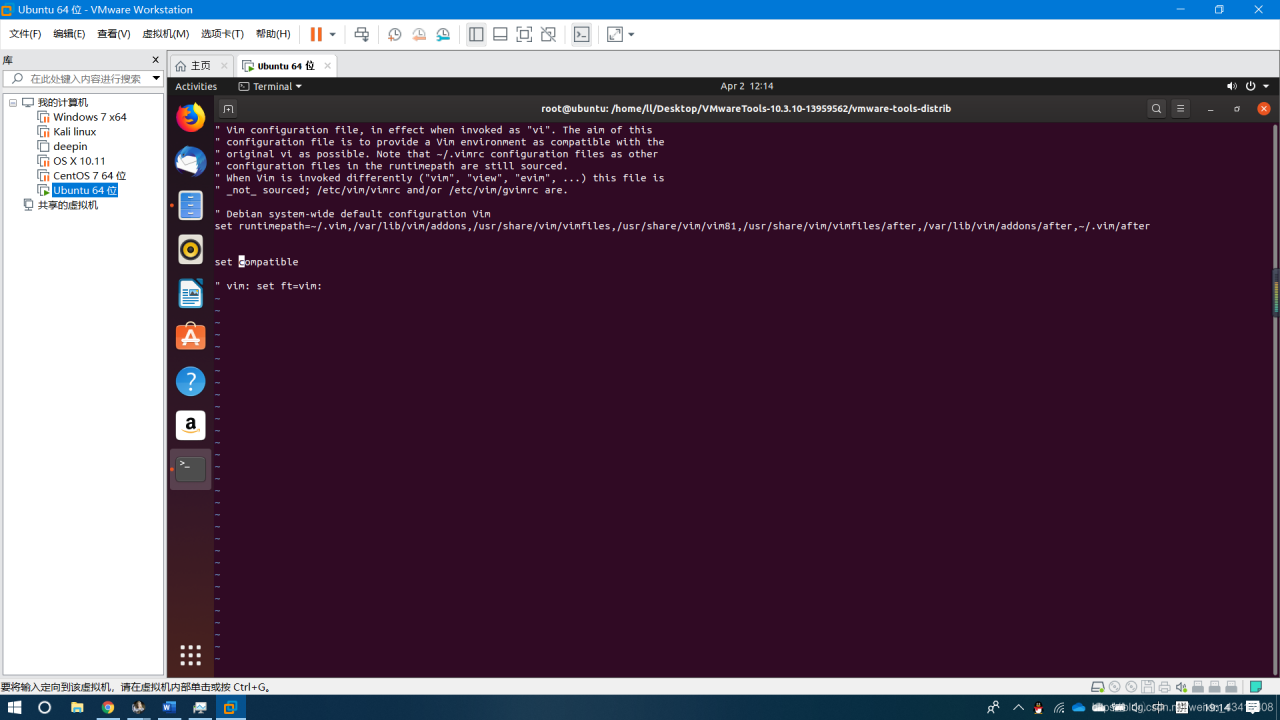Click the sound card status bar icon
1280x720 pixels.
(x=1181, y=687)
